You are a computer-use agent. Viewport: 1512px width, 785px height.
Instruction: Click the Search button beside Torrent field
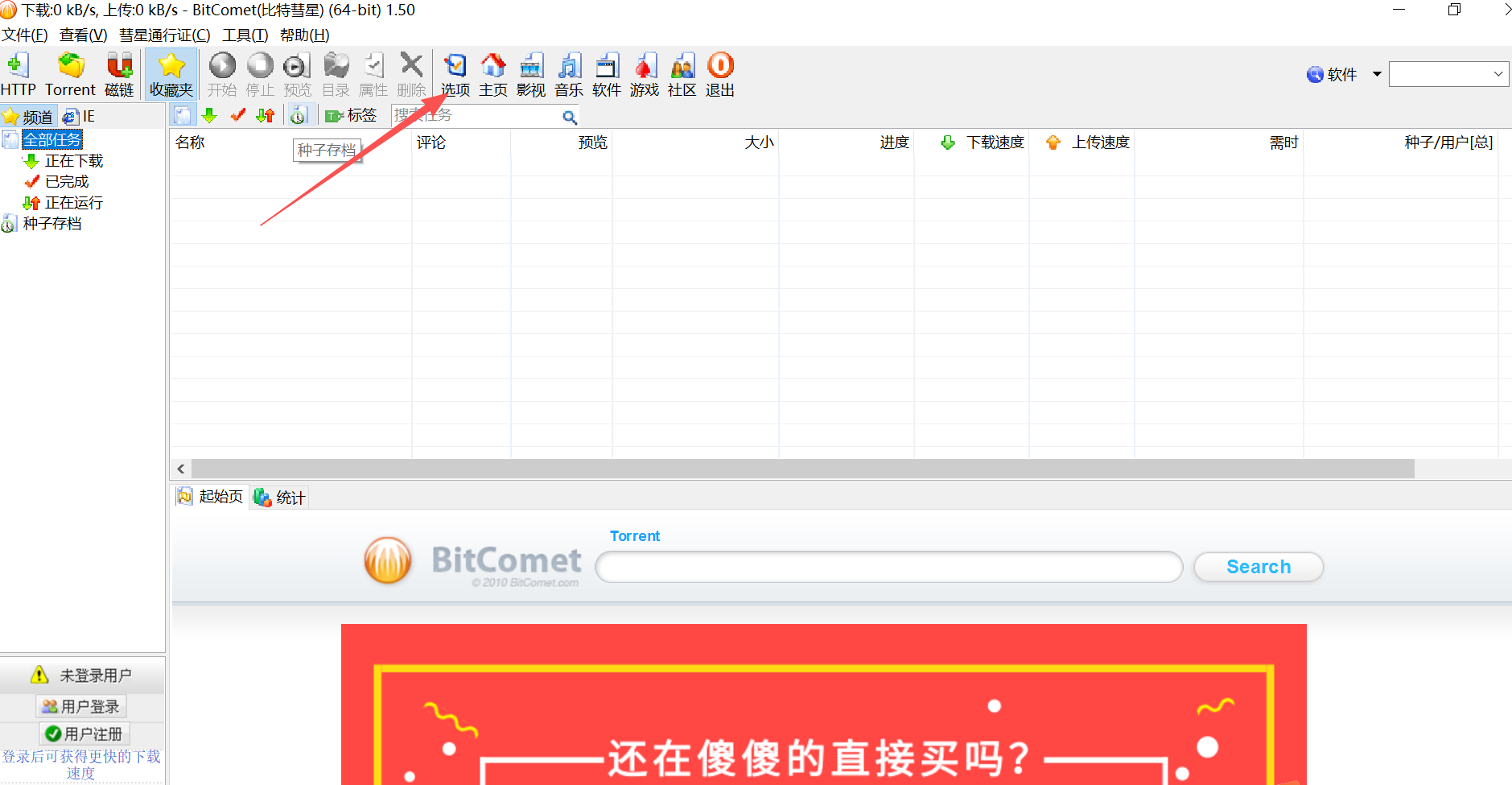1259,567
